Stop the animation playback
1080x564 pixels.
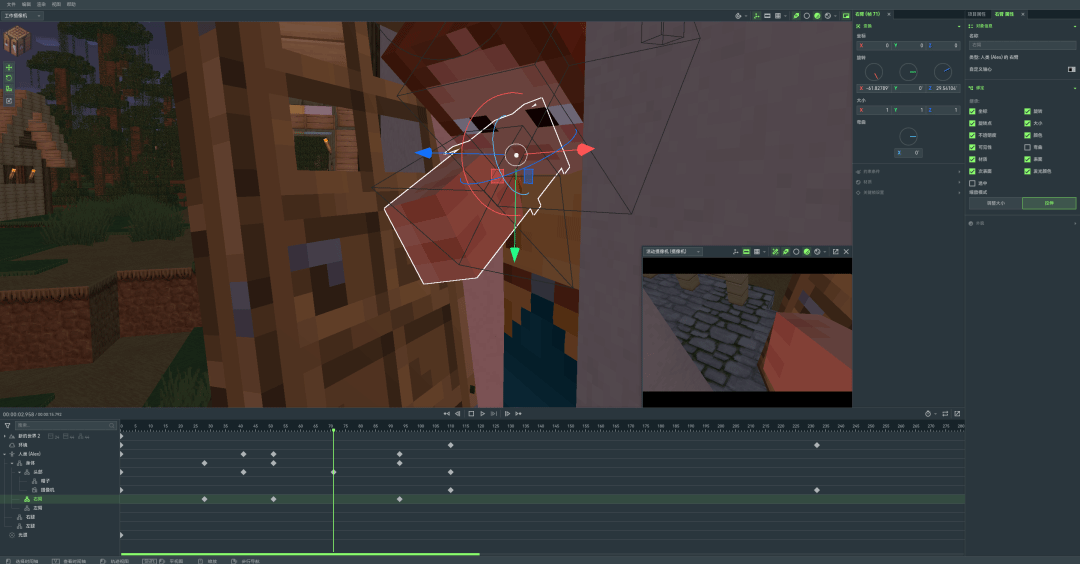pos(471,414)
